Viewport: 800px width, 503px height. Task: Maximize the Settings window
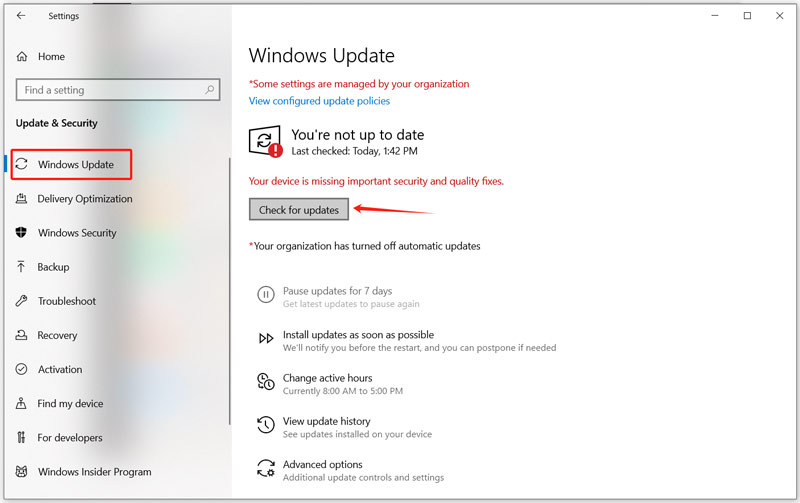[x=747, y=16]
